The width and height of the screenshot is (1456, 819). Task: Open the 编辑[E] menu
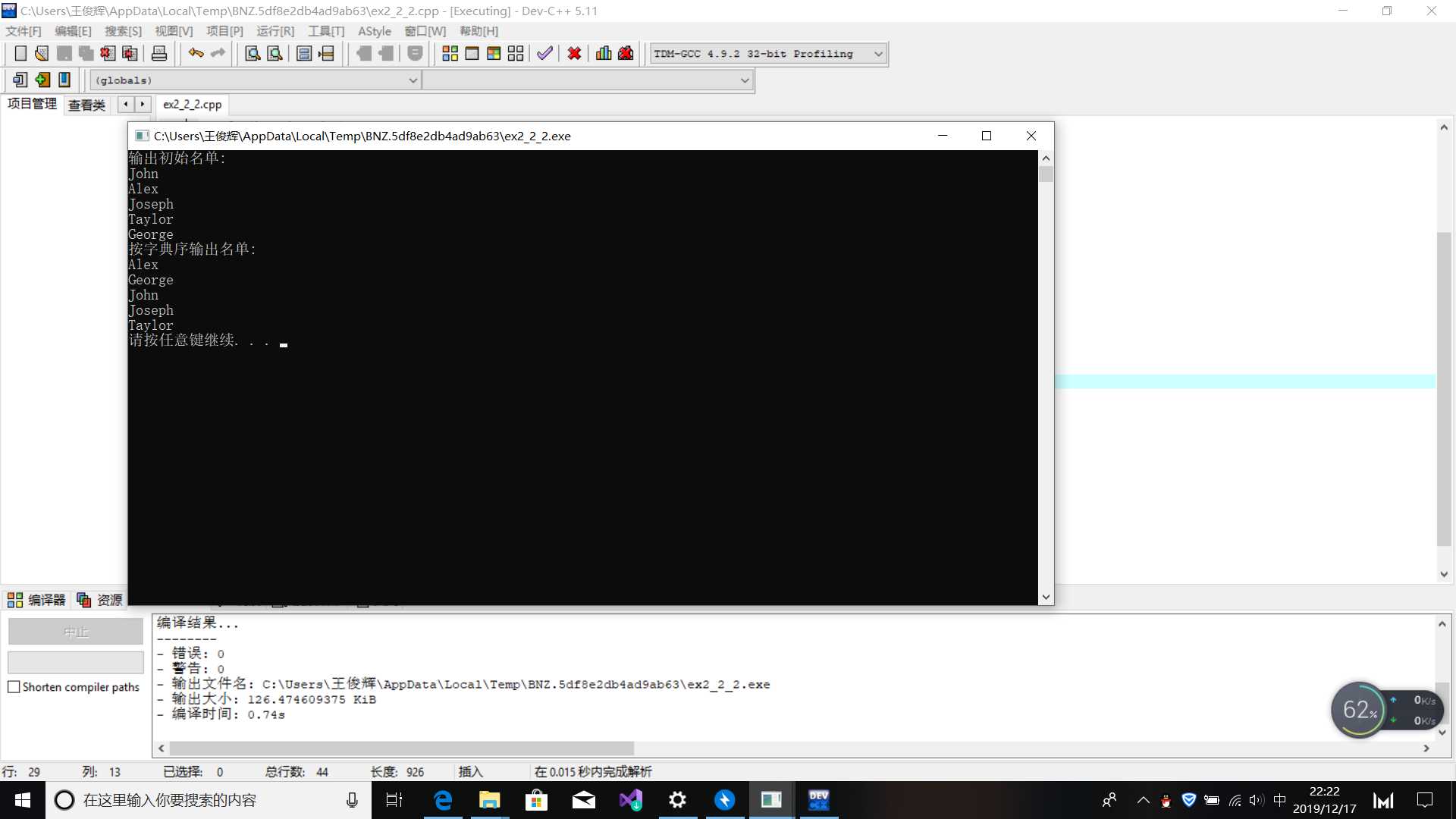73,31
